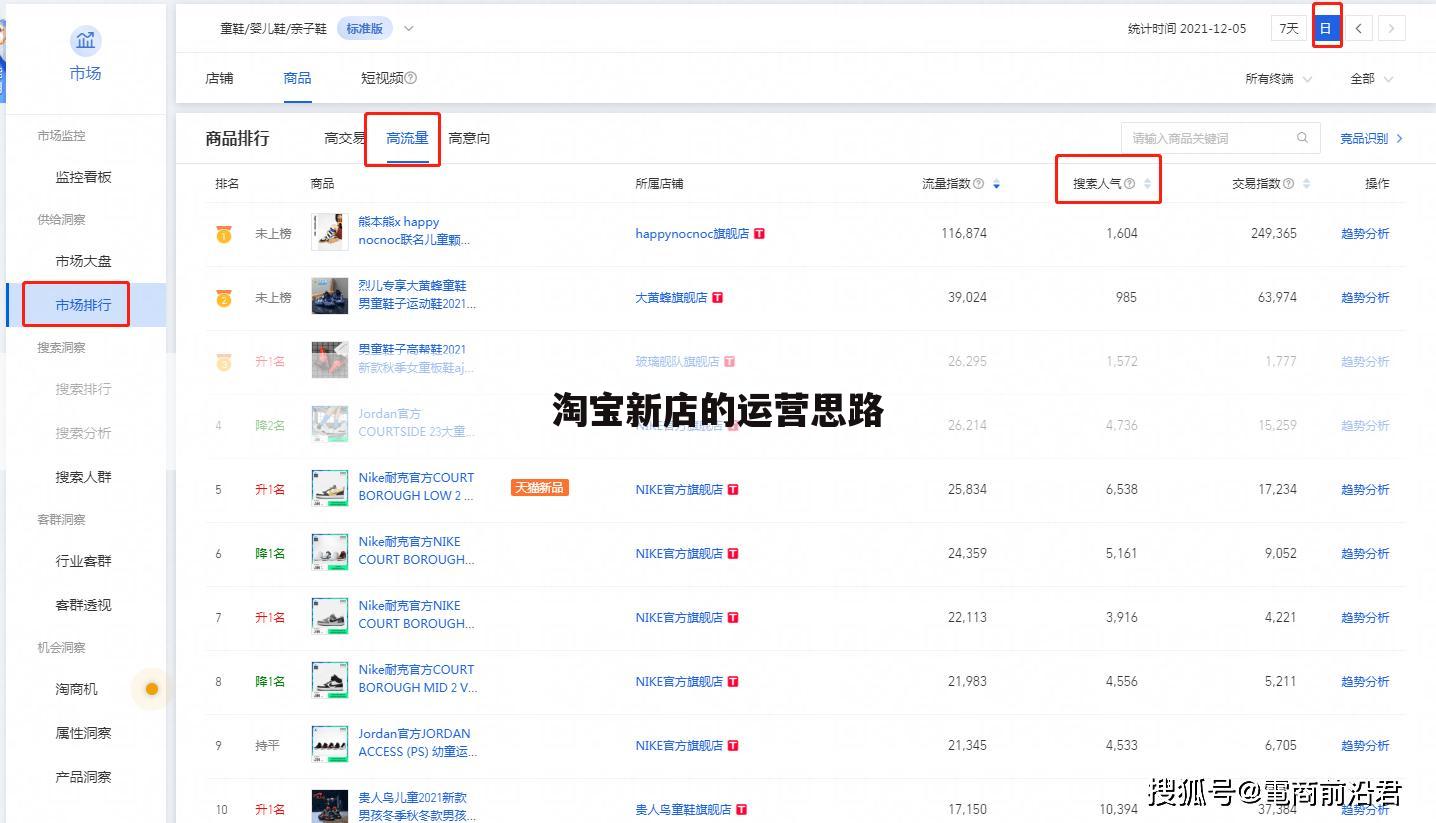Open 趋势分析 for happynocnoc旗舰店 row

click(x=1365, y=233)
